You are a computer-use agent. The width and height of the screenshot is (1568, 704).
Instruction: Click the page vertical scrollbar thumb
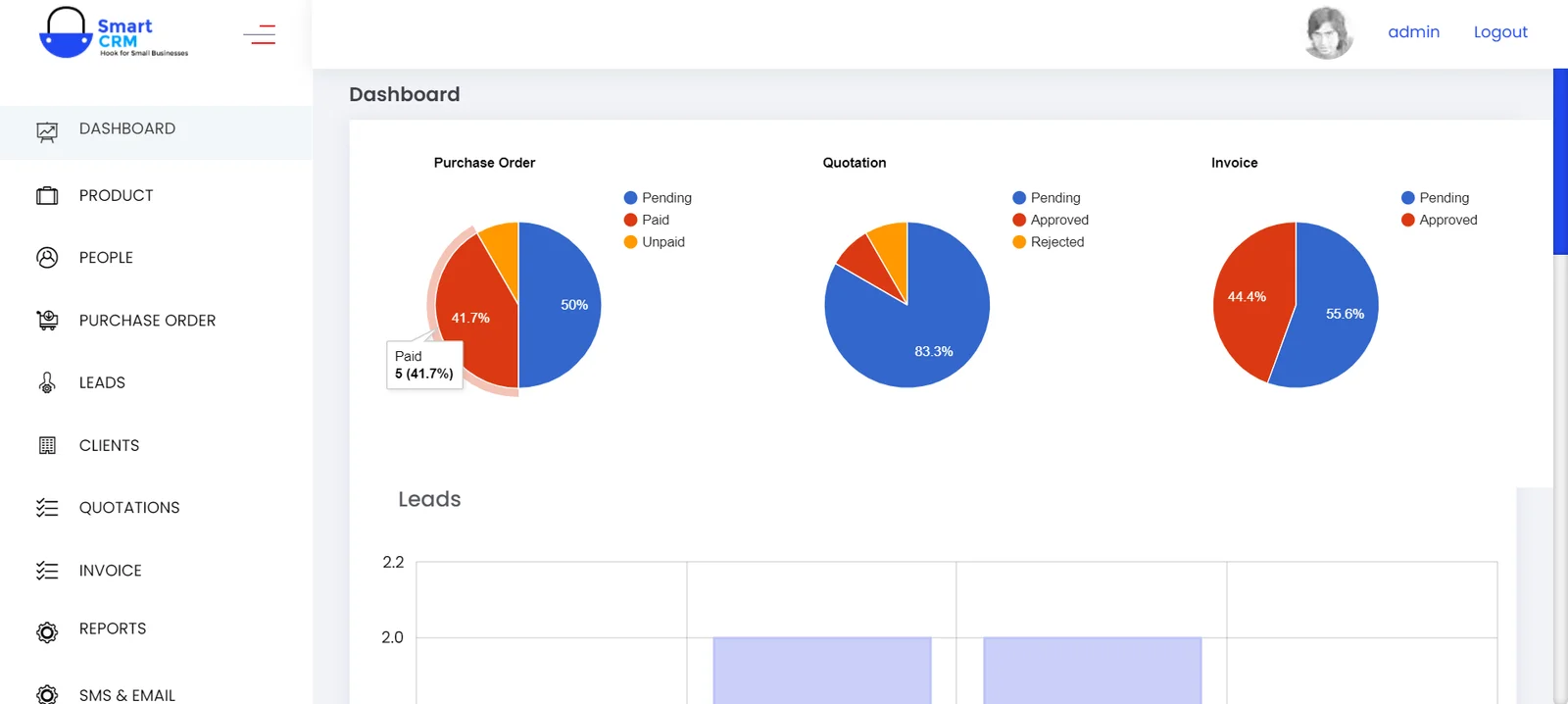coord(1560,162)
